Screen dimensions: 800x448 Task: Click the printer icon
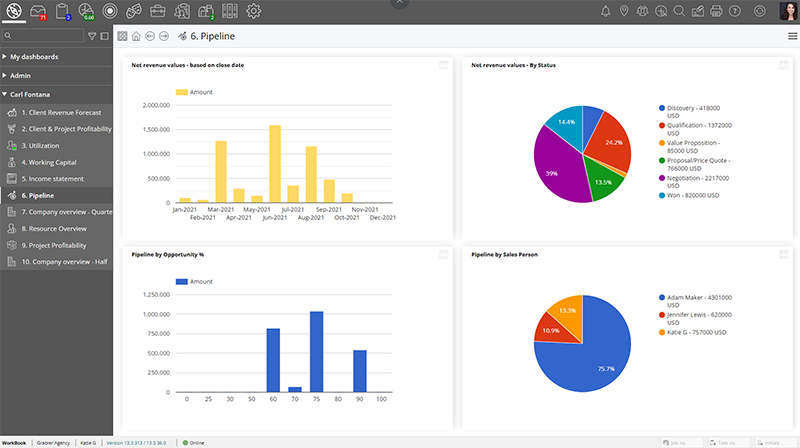click(x=716, y=12)
